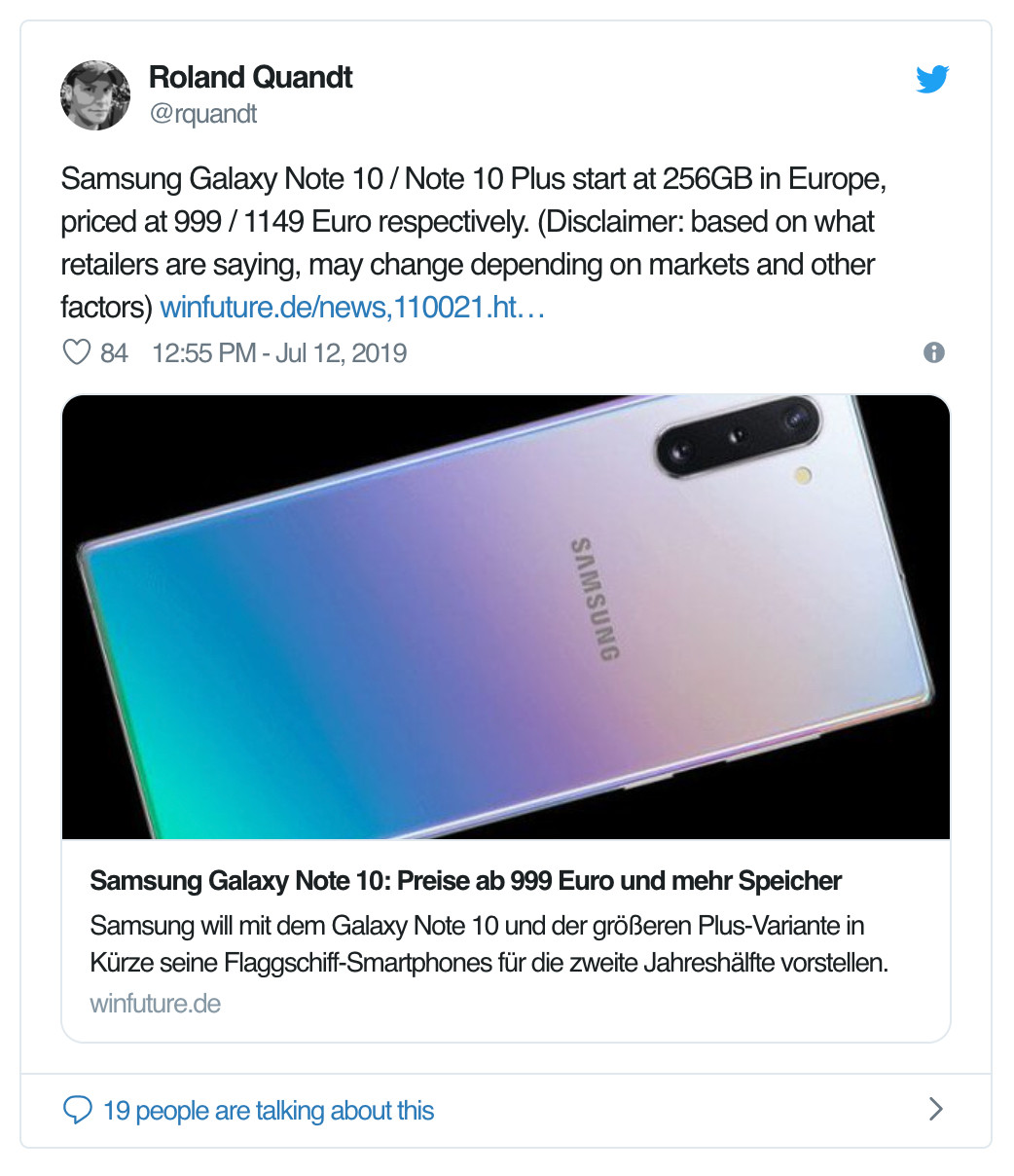The image size is (1014, 1176).
Task: Click 19 people are talking about this
Action: click(x=270, y=1110)
